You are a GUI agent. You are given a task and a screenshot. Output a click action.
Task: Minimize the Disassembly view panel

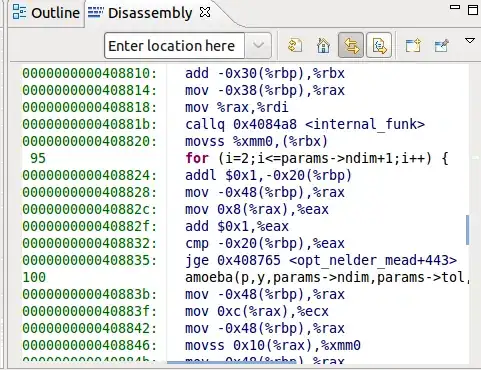point(455,7)
